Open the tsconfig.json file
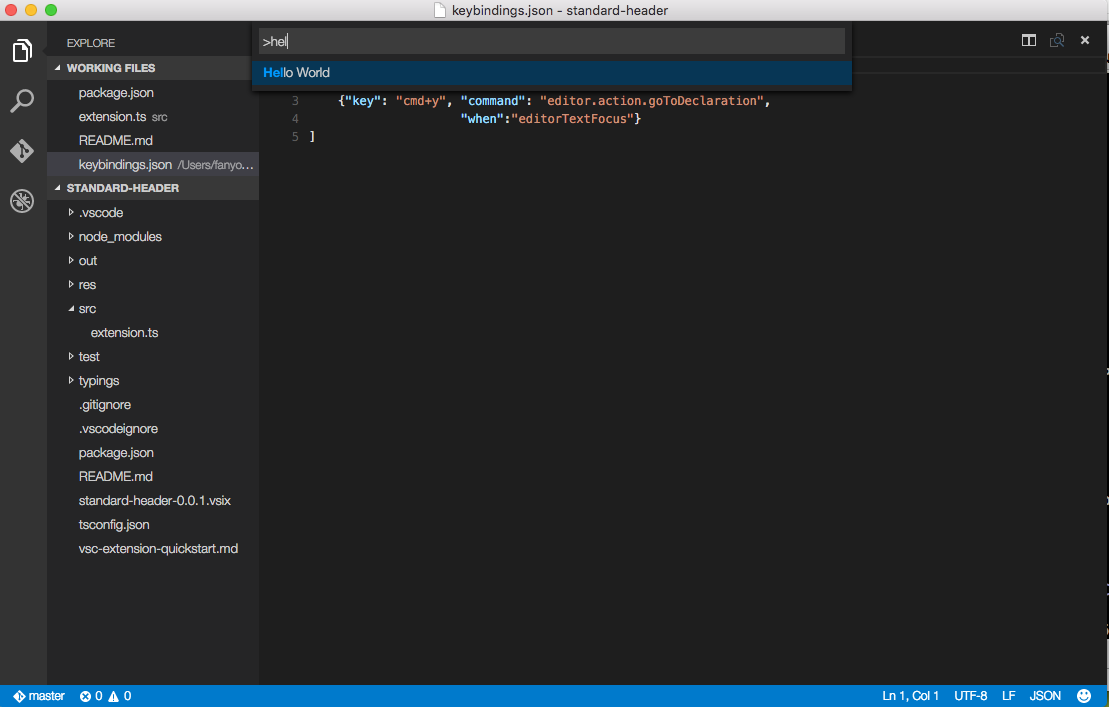This screenshot has width=1109, height=707. coord(153,525)
